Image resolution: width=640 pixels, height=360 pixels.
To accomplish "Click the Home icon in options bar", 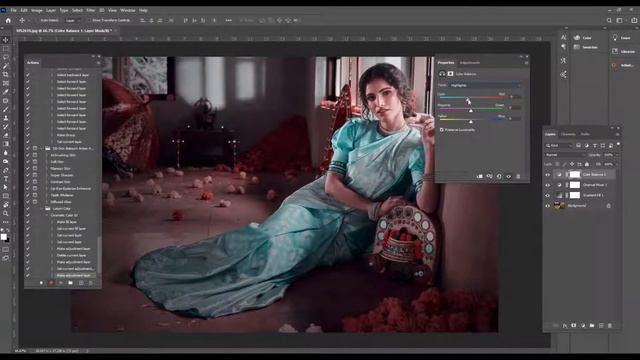I will point(8,20).
